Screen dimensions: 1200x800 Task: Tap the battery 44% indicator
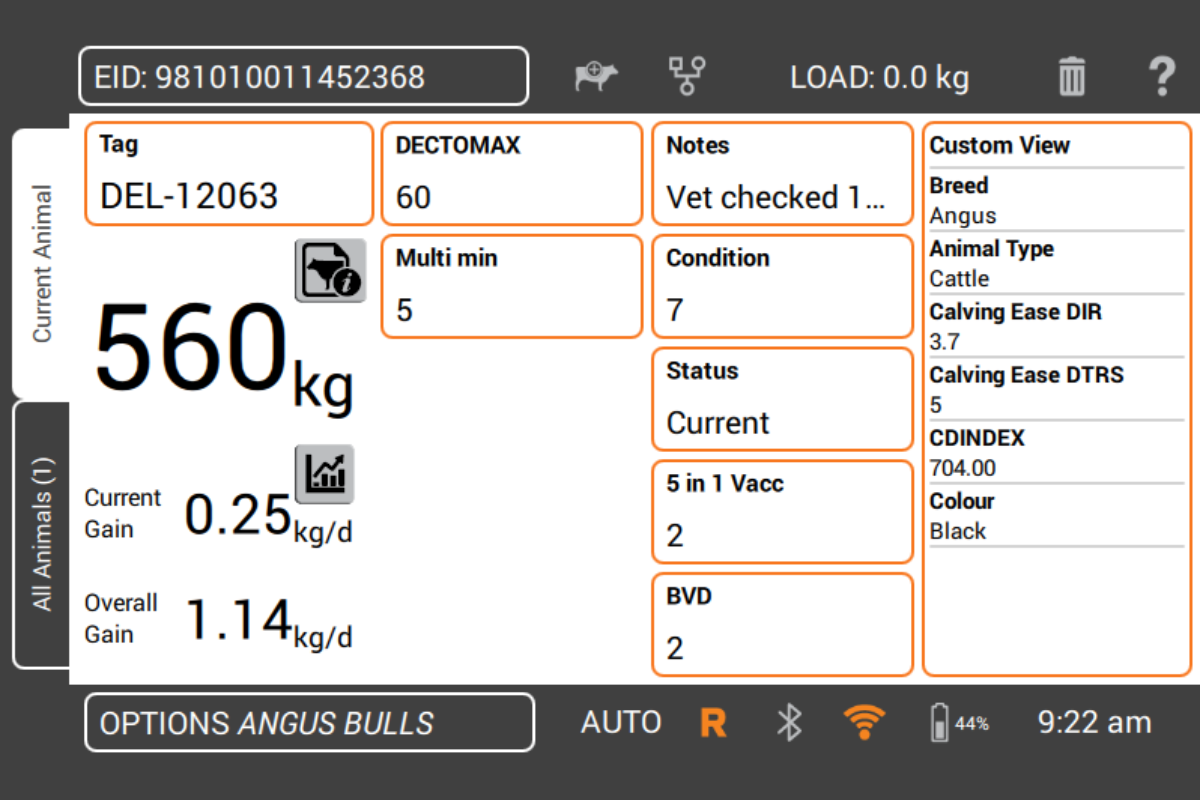click(x=958, y=723)
